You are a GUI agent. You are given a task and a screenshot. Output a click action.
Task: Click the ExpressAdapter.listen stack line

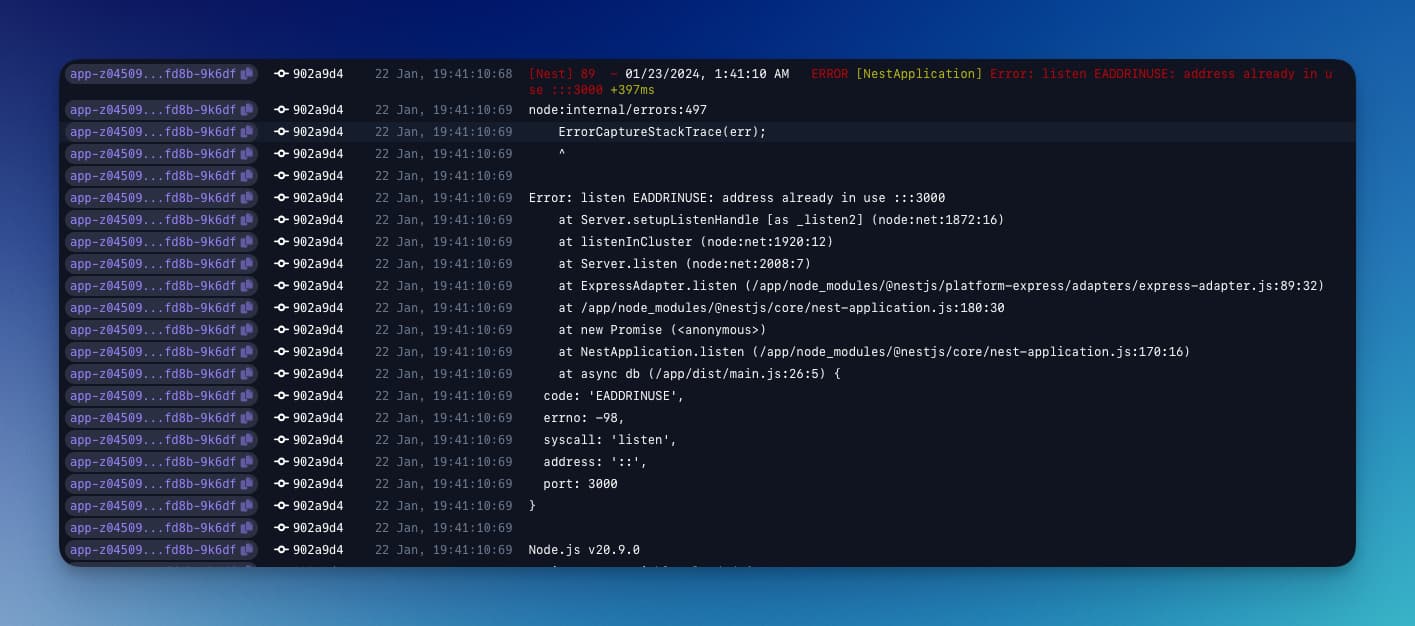click(x=941, y=286)
